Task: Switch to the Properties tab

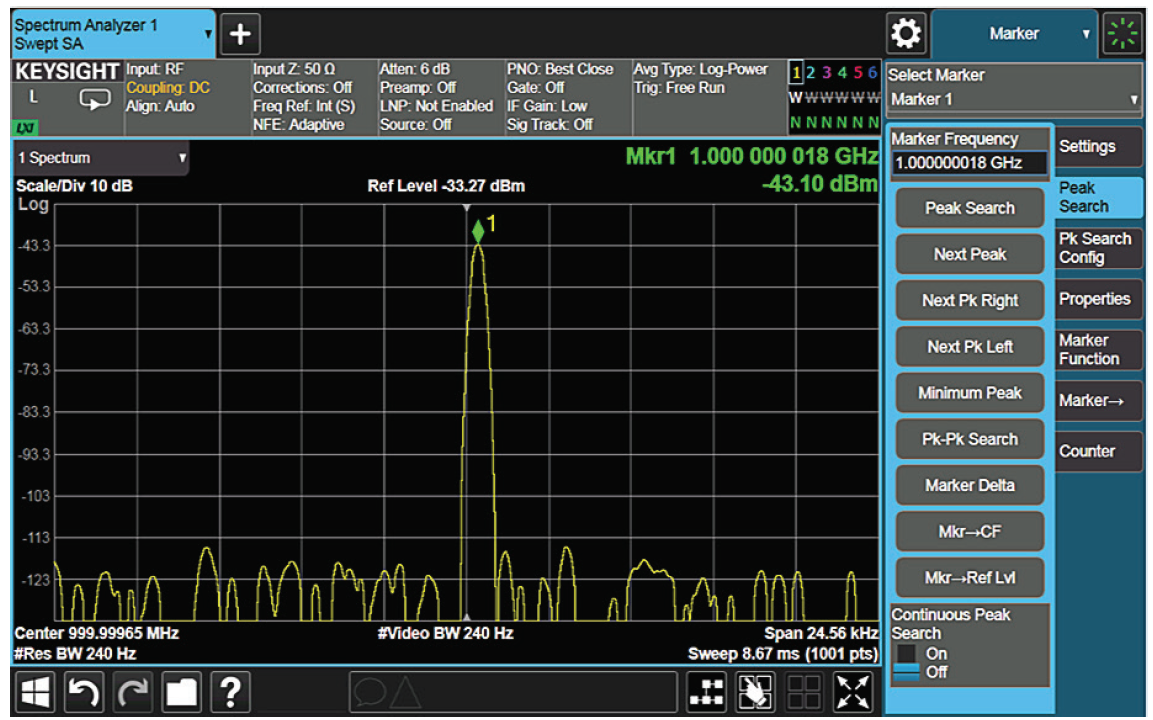Action: coord(1098,299)
